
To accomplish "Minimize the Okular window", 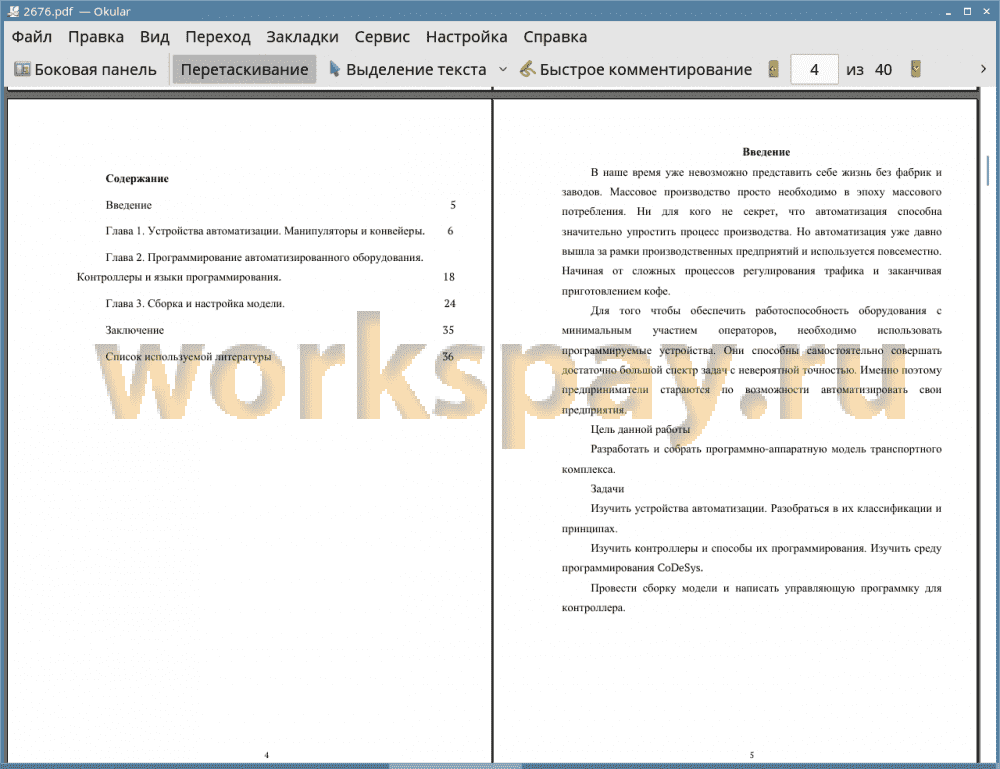I will [948, 11].
